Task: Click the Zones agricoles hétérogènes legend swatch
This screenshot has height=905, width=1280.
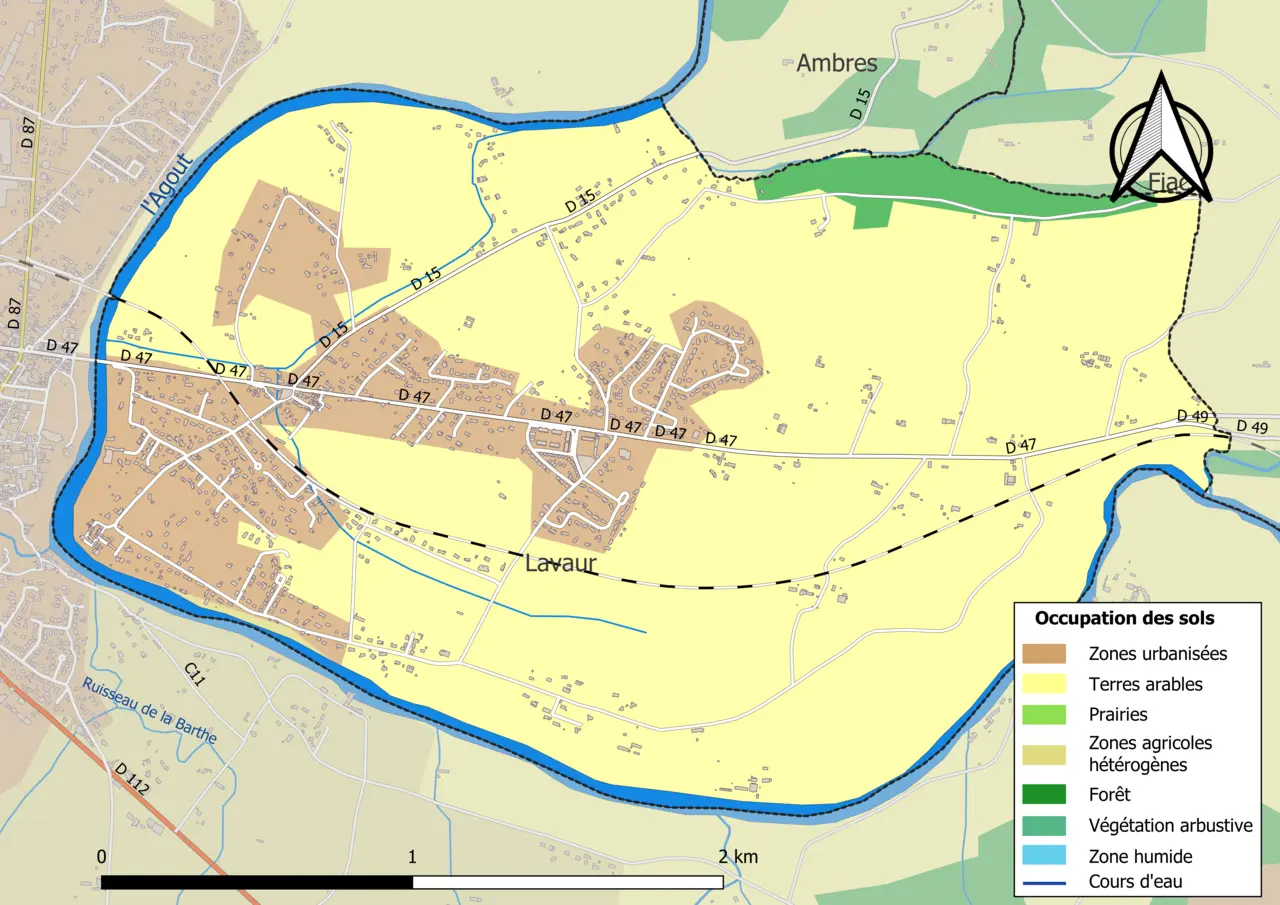Action: pyautogui.click(x=1045, y=755)
